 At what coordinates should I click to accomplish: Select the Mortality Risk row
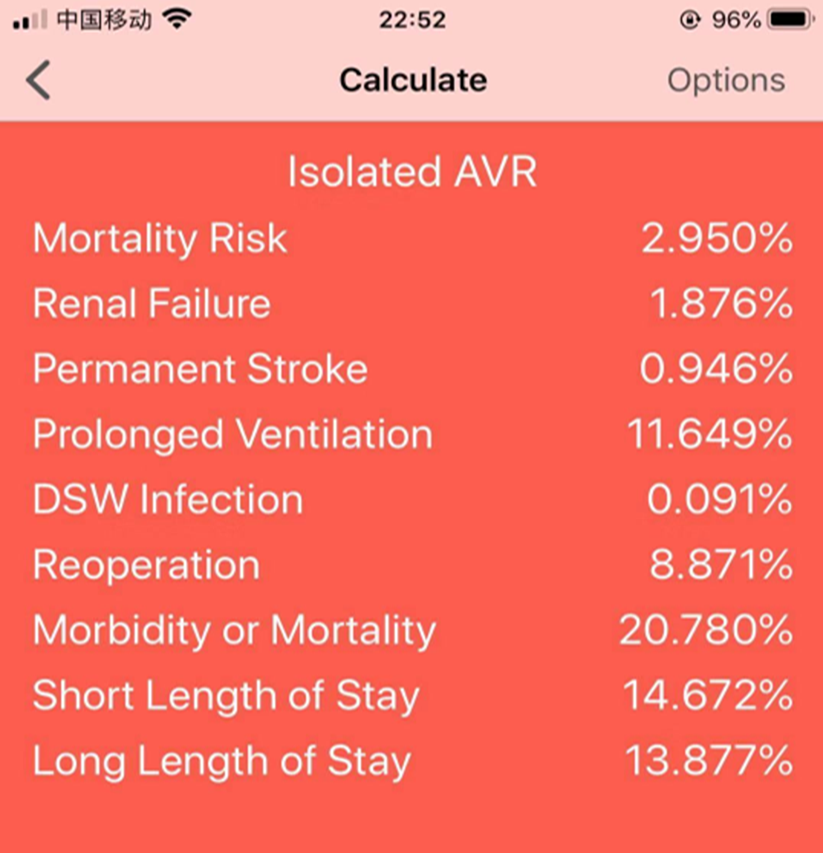[x=412, y=238]
